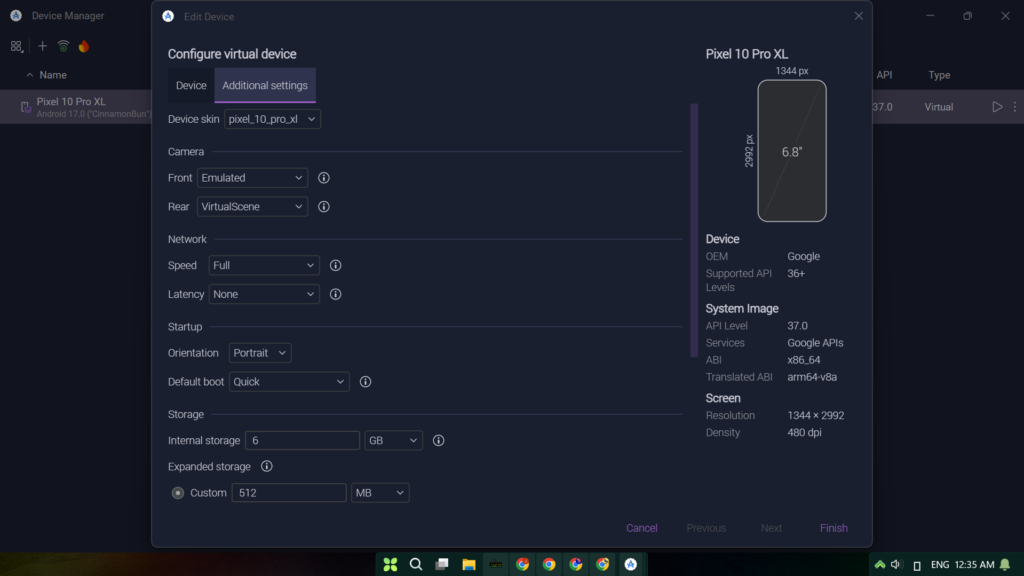This screenshot has width=1024, height=576.
Task: Open Windows Start menu in taskbar
Action: click(390, 564)
